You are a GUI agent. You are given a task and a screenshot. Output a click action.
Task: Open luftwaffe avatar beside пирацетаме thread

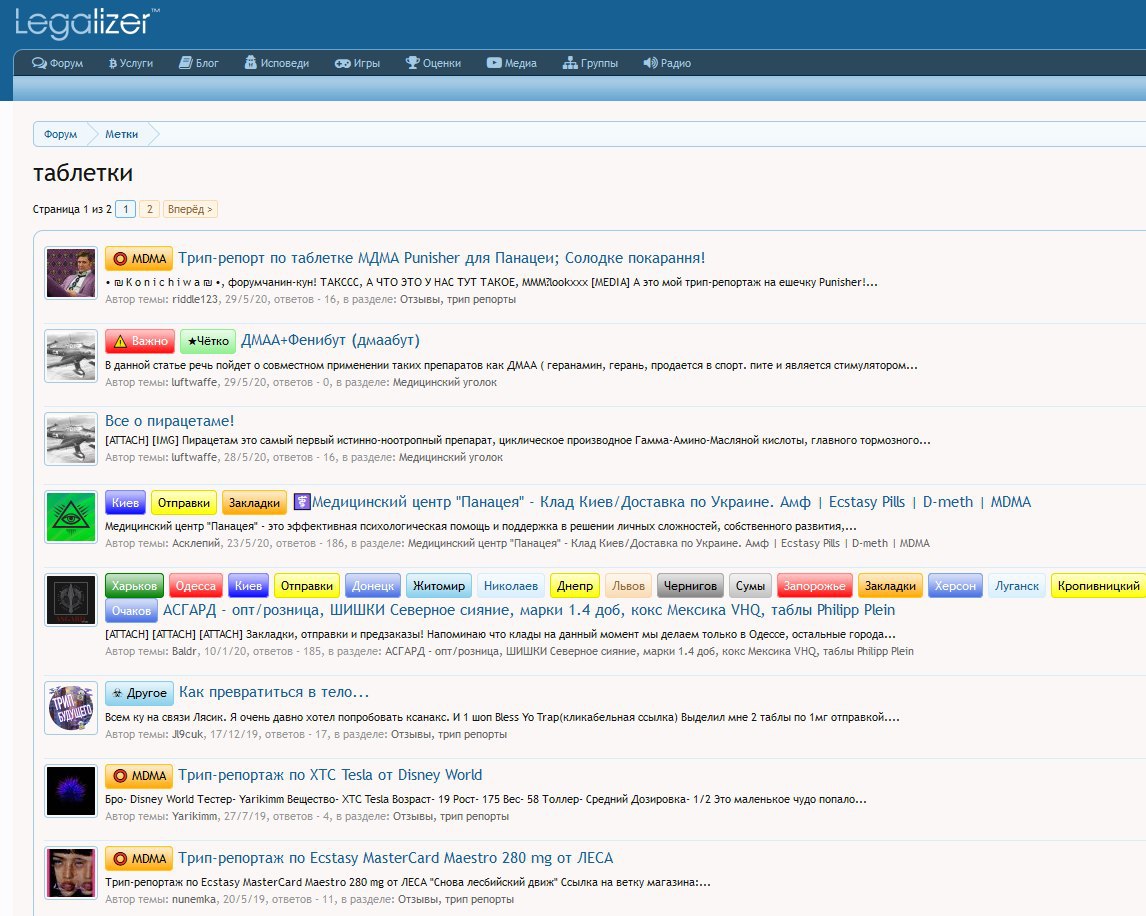(x=71, y=439)
